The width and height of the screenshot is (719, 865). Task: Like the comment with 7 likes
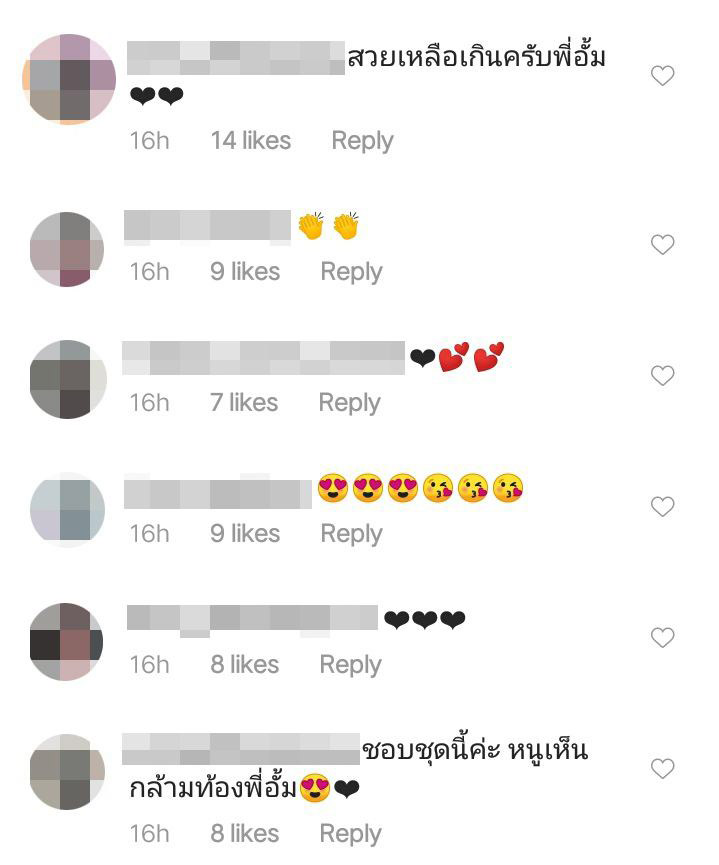662,376
